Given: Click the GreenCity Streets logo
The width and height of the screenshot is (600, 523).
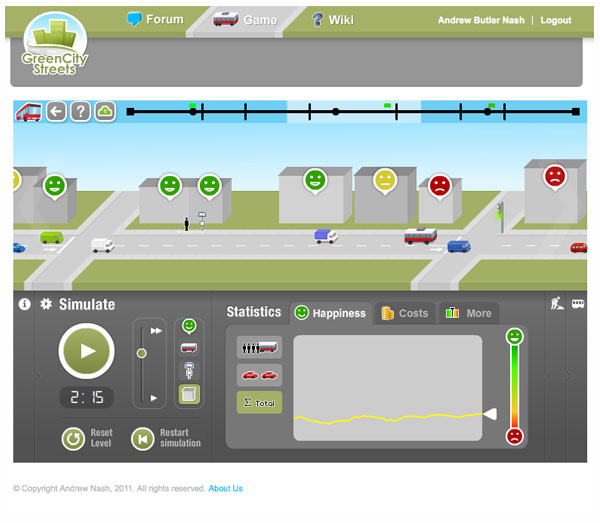Looking at the screenshot, I should point(55,44).
